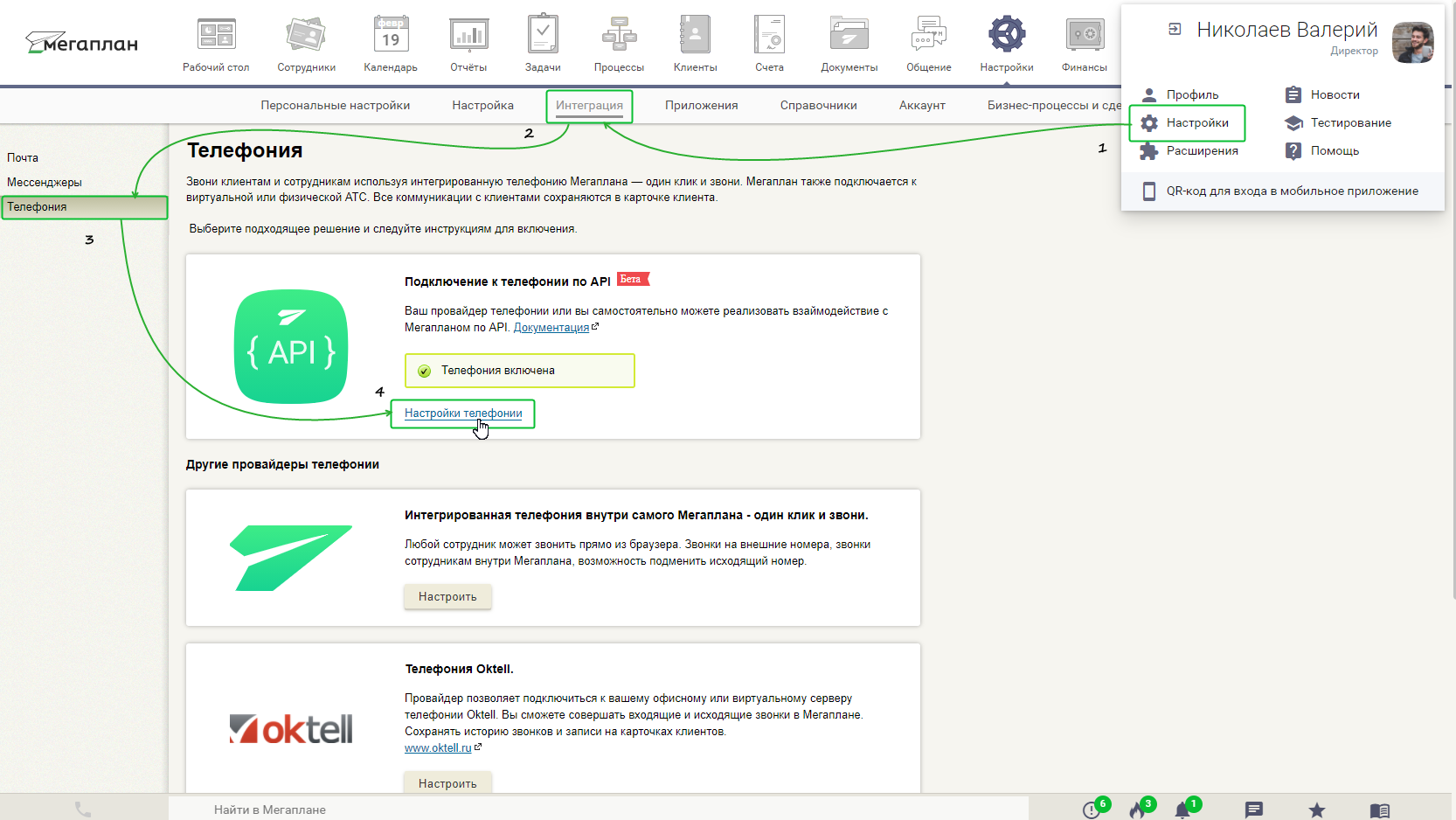Switch to Персональные настройки tab
This screenshot has width=1456, height=820.
tap(335, 105)
